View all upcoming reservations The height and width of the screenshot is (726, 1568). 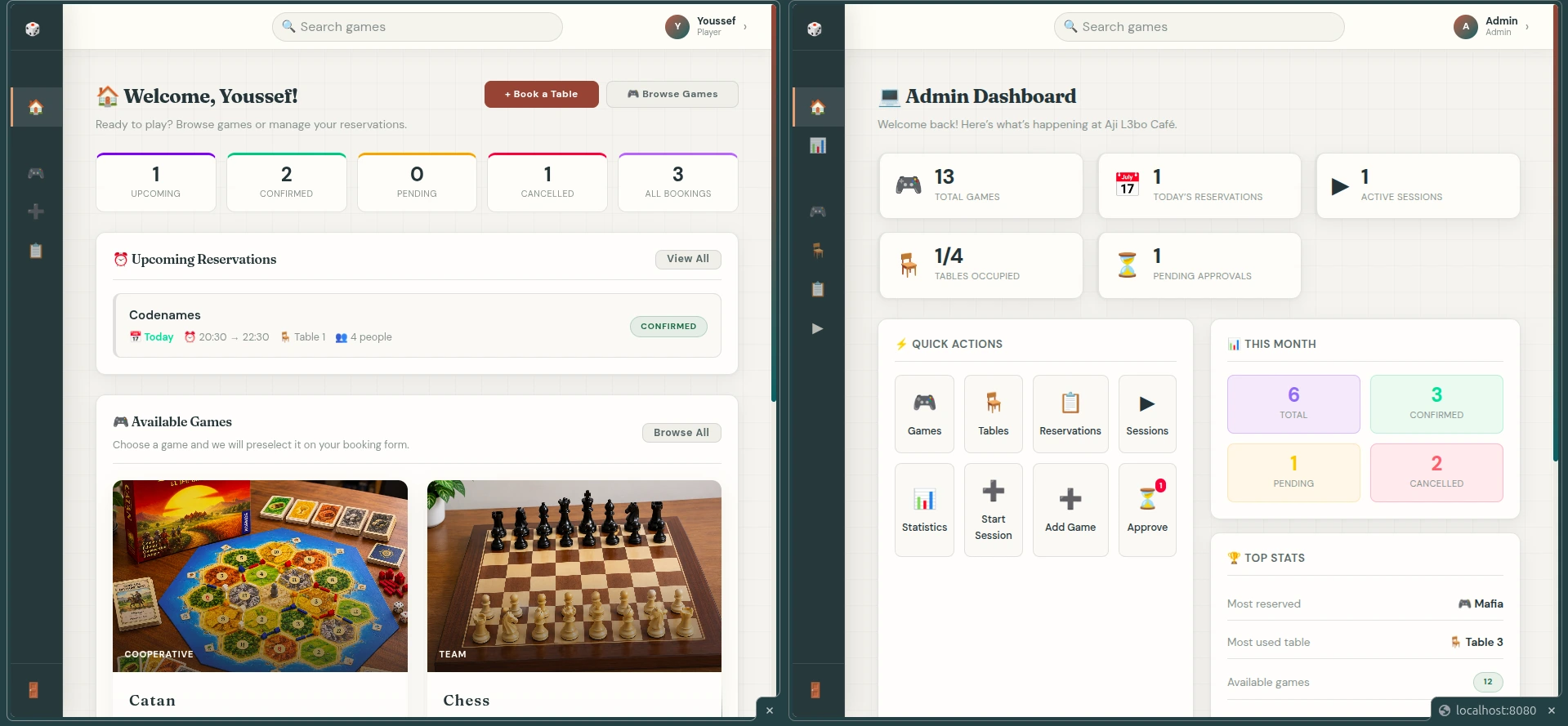(x=688, y=259)
